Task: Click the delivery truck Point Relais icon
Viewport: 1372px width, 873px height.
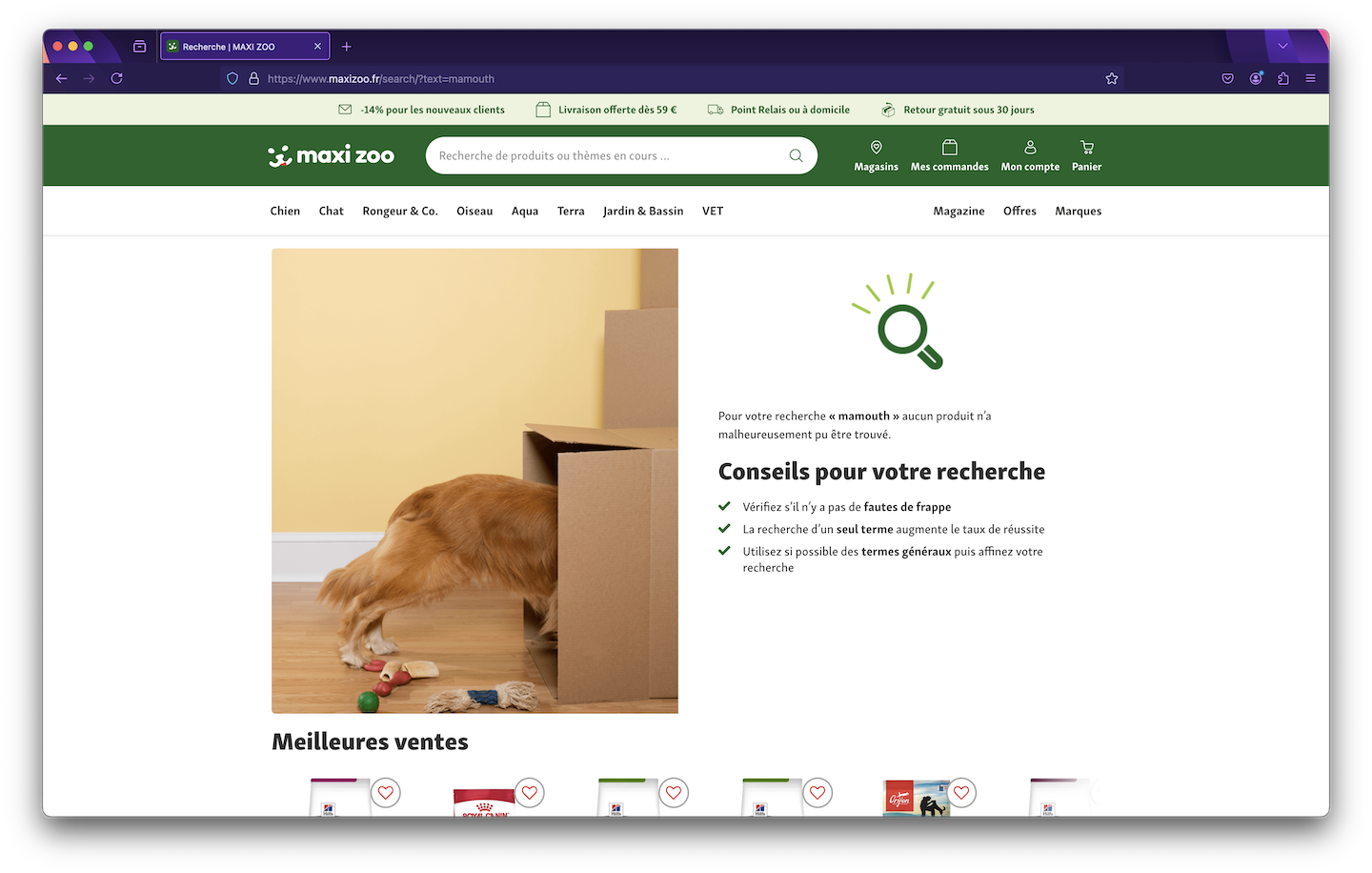Action: (x=715, y=109)
